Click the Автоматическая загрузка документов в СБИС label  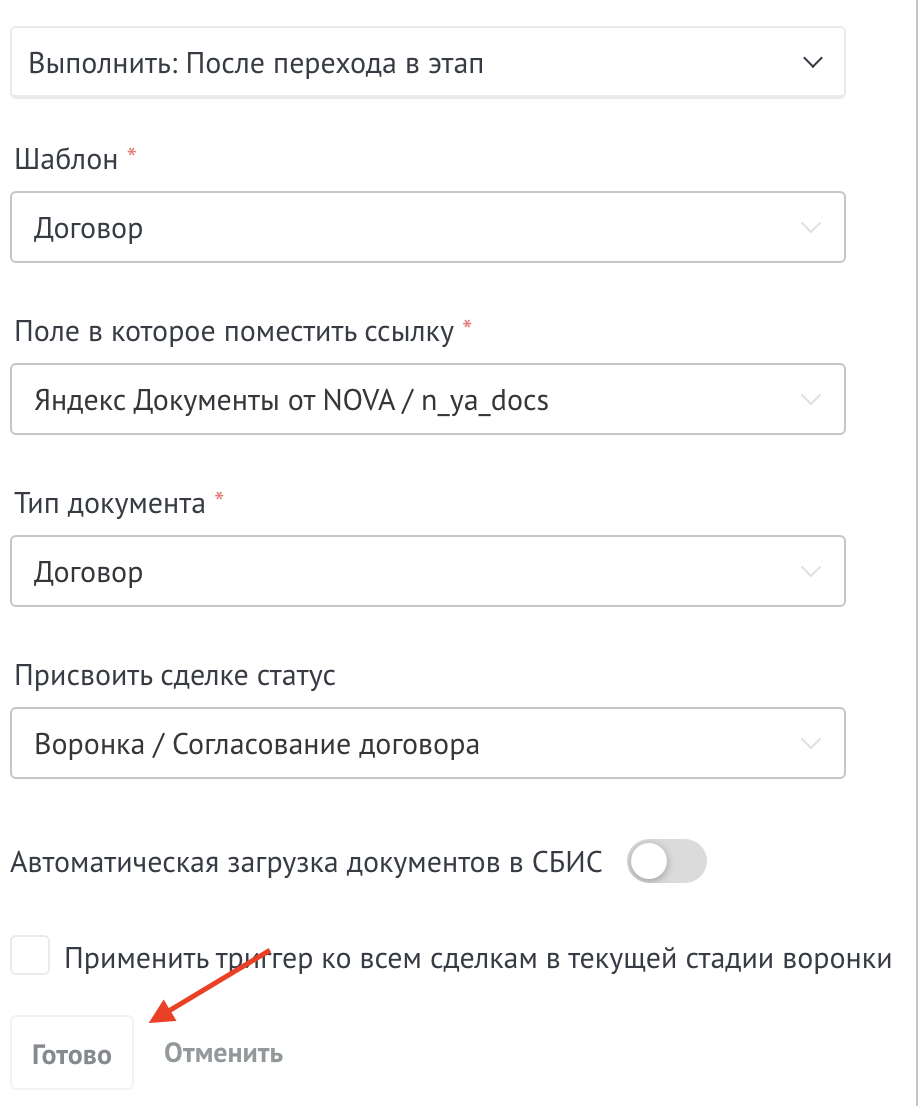pyautogui.click(x=307, y=863)
